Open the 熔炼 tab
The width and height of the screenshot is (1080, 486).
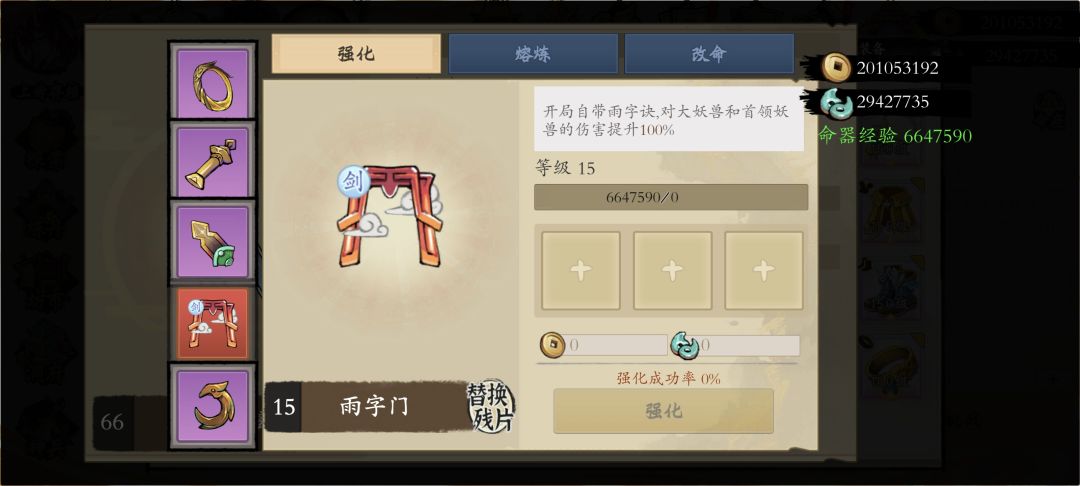click(x=533, y=54)
